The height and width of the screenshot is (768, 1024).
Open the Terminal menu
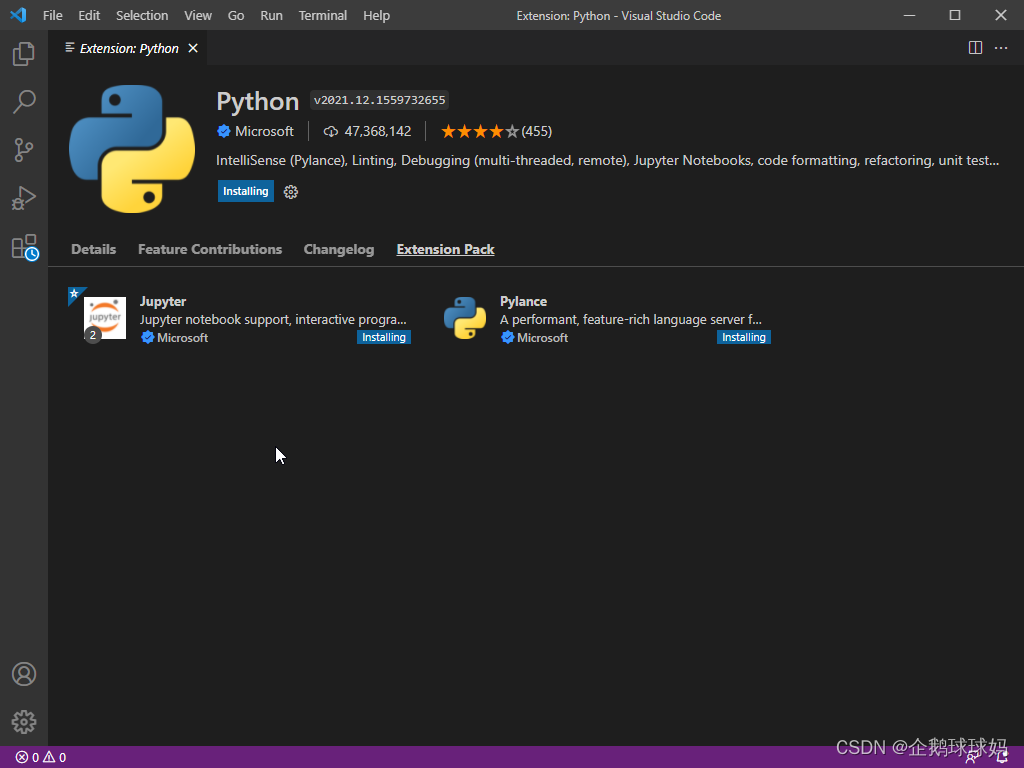click(x=322, y=15)
